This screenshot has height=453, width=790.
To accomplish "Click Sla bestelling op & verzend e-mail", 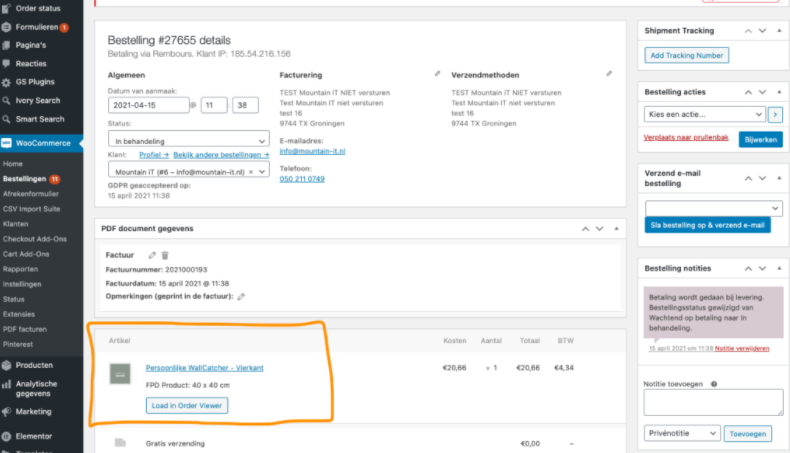I will click(707, 225).
